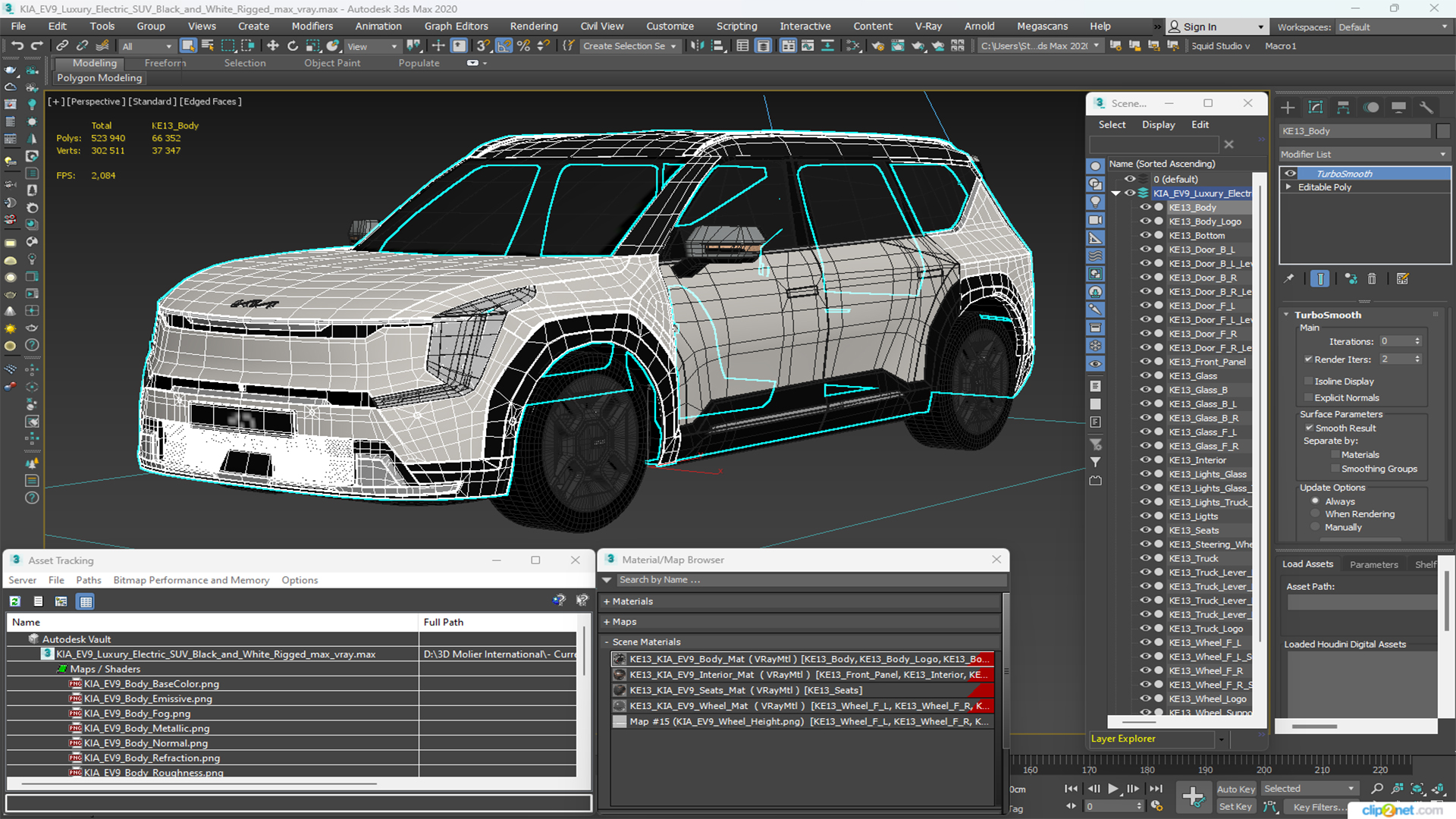Activate the Select and Link tool
This screenshot has height=819, width=1456.
click(62, 46)
